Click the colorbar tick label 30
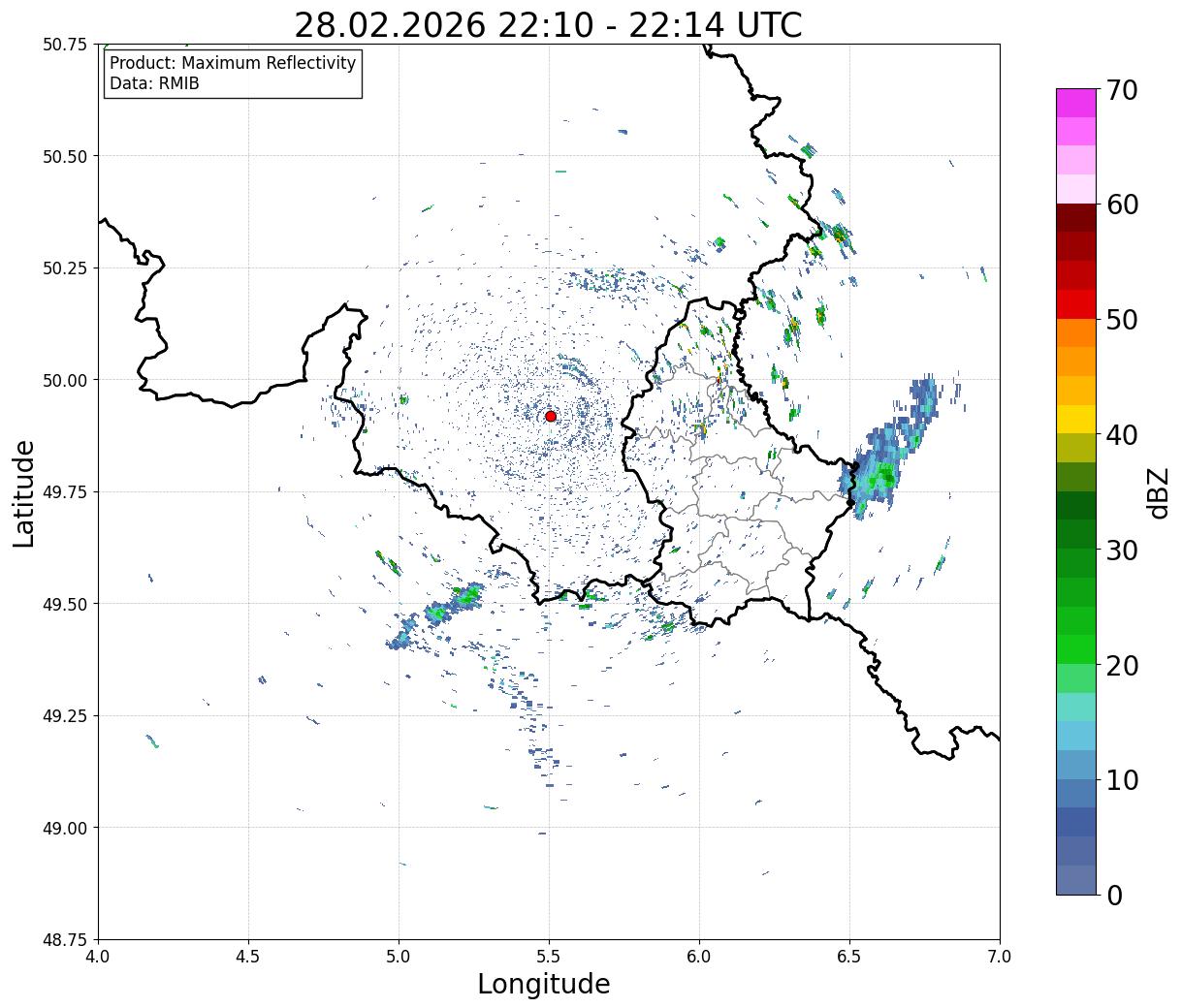The height and width of the screenshot is (1008, 1182). (1122, 550)
